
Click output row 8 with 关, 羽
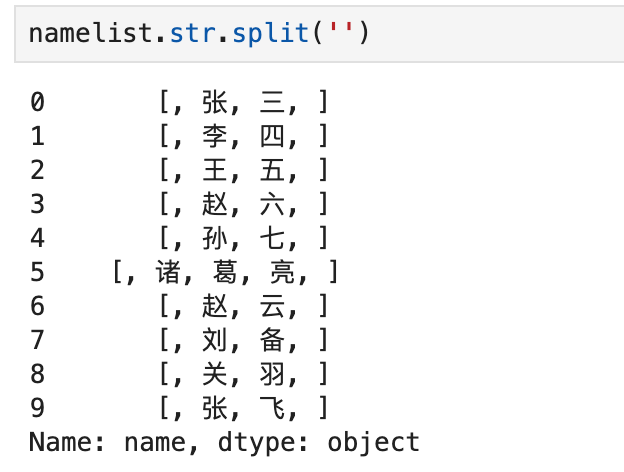[179, 374]
